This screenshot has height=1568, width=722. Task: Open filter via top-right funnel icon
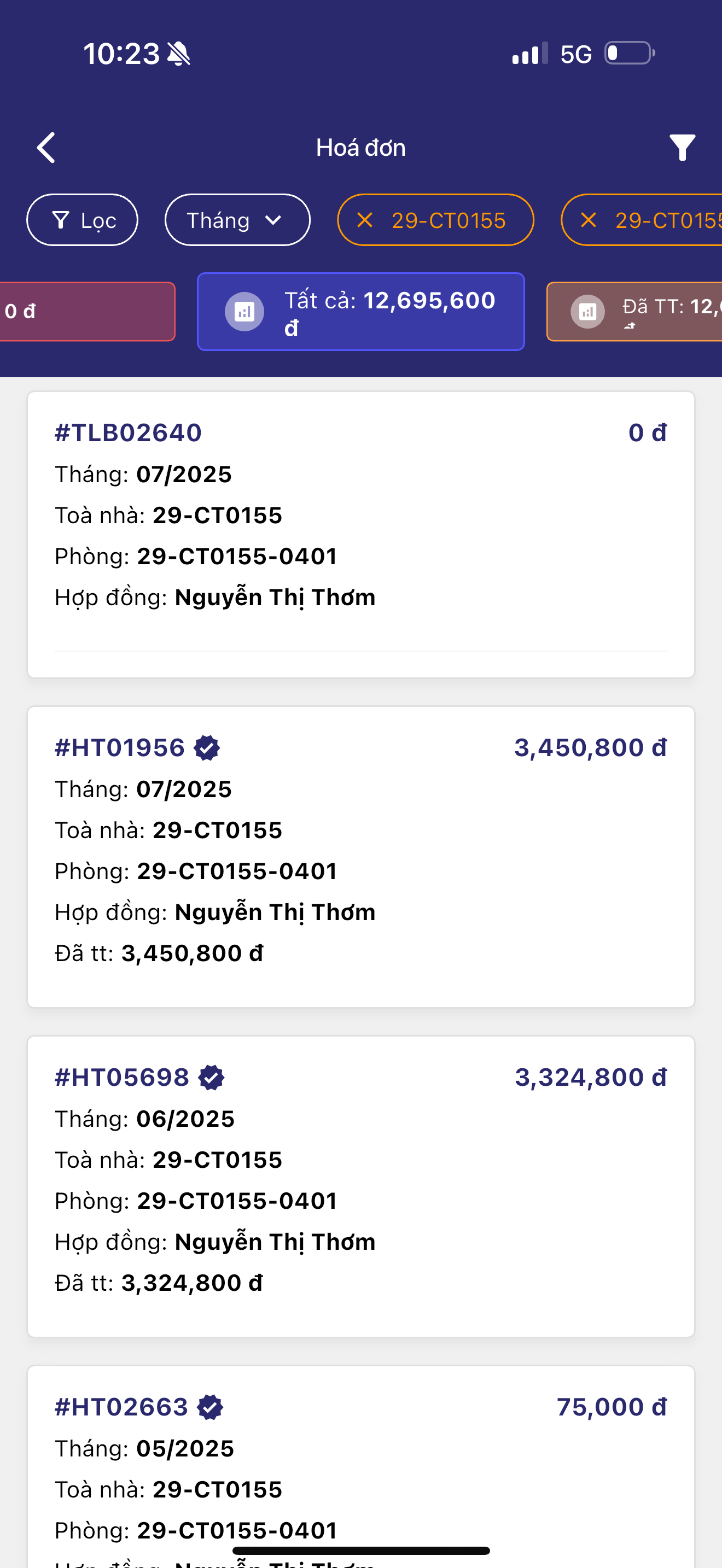(x=682, y=148)
